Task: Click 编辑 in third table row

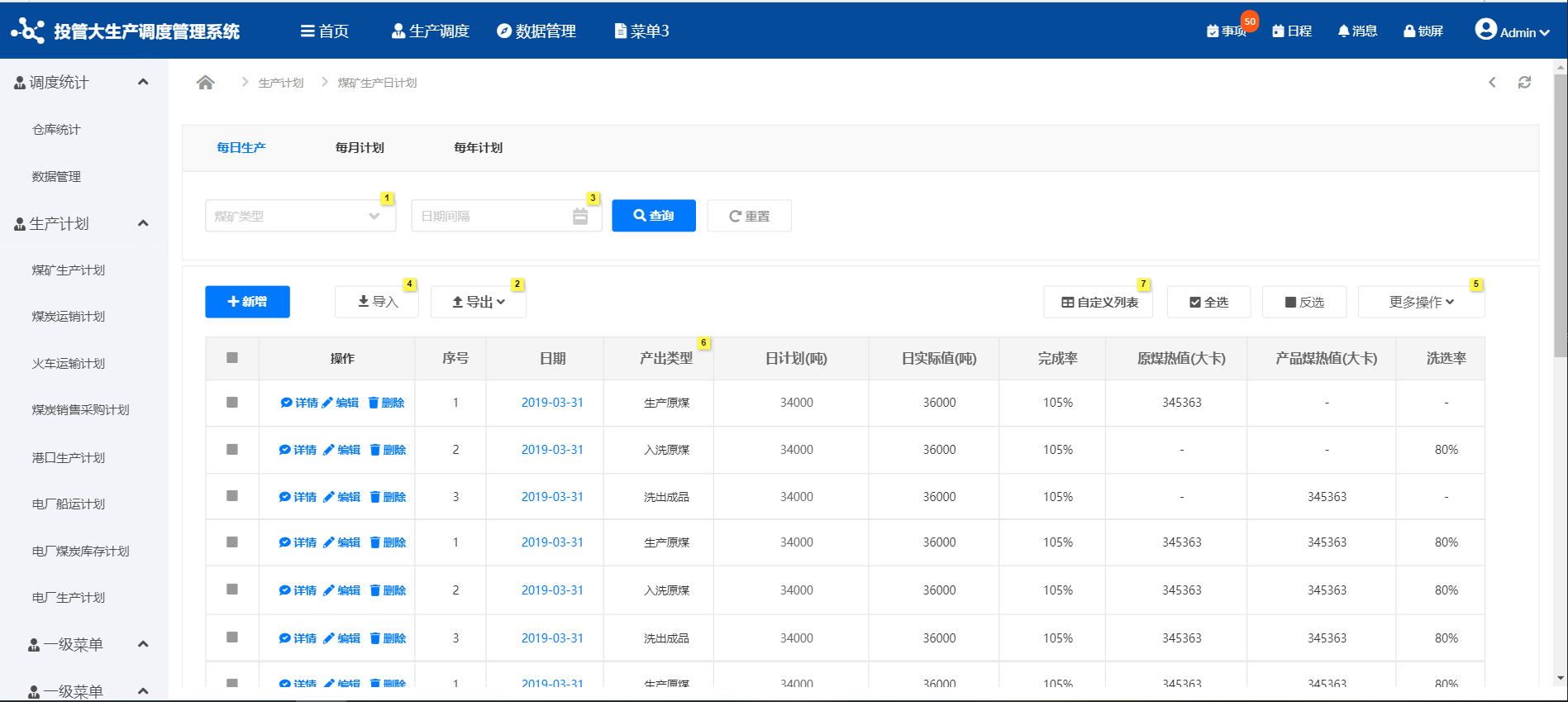Action: point(341,497)
